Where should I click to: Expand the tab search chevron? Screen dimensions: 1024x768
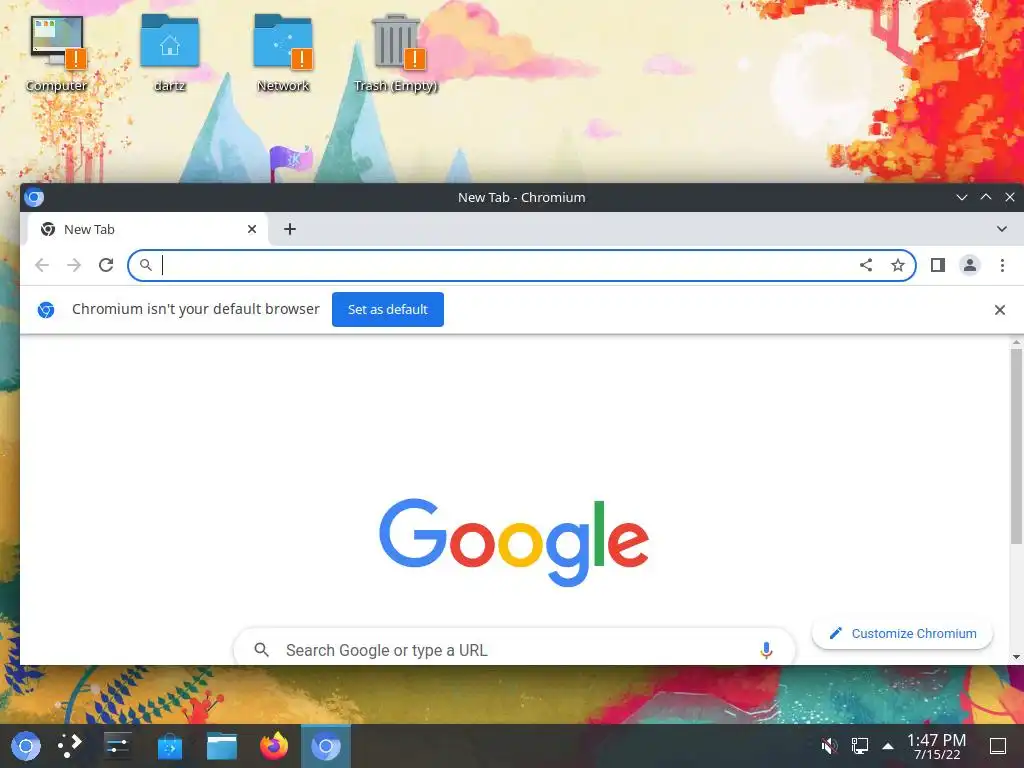1002,229
